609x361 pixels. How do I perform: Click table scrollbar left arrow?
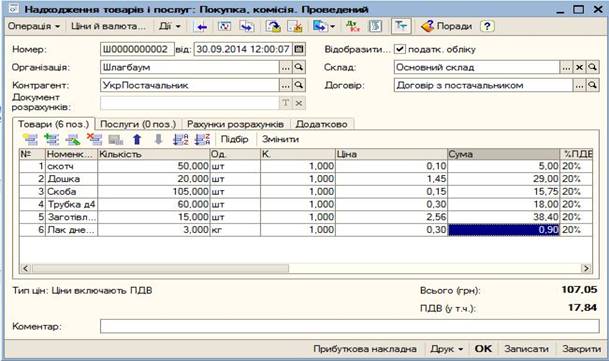coord(26,268)
